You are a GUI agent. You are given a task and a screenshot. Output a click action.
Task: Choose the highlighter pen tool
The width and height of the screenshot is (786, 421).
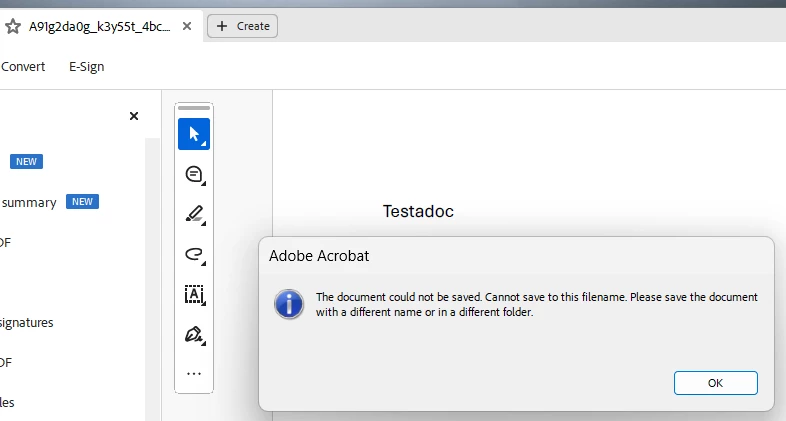[x=194, y=215]
